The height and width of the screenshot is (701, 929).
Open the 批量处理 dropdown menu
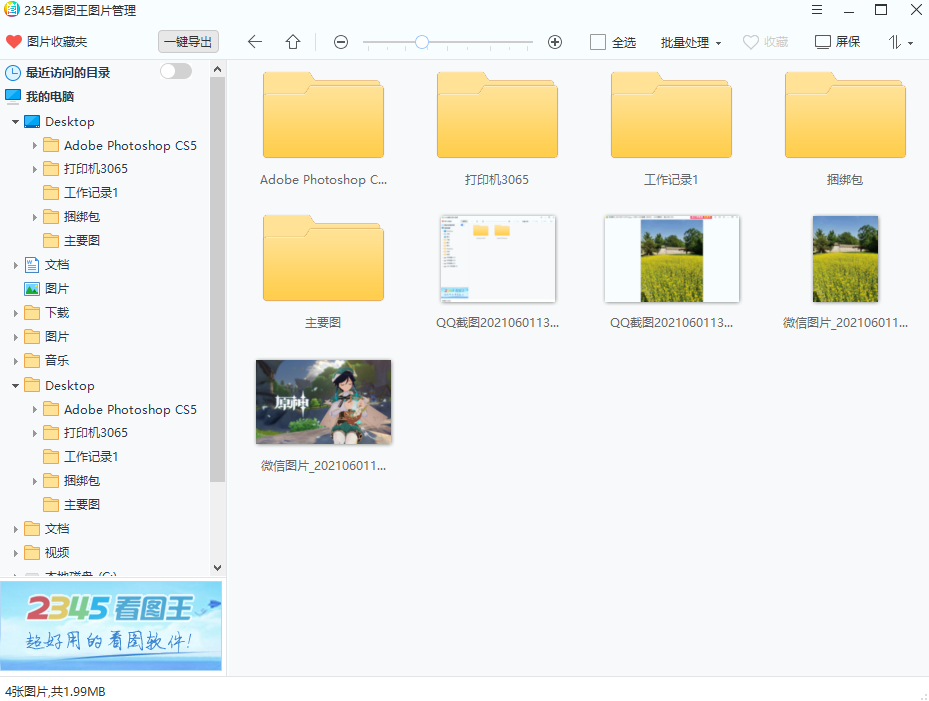[690, 43]
